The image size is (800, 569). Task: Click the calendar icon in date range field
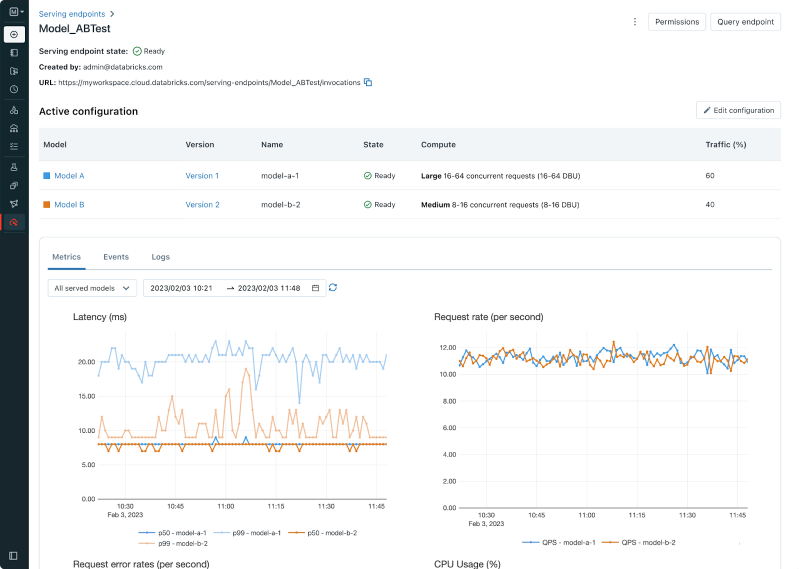click(316, 288)
